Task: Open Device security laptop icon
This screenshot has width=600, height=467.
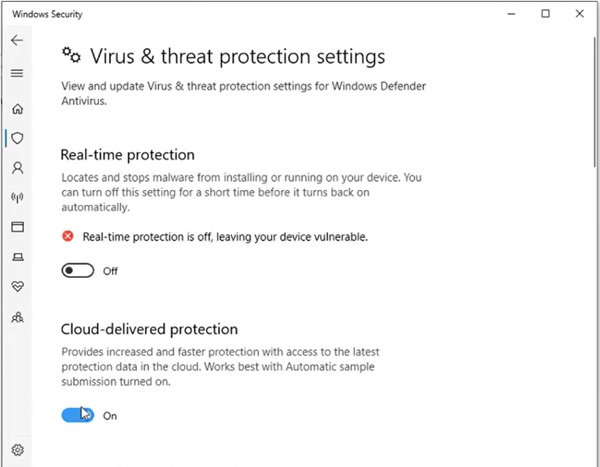Action: point(16,257)
